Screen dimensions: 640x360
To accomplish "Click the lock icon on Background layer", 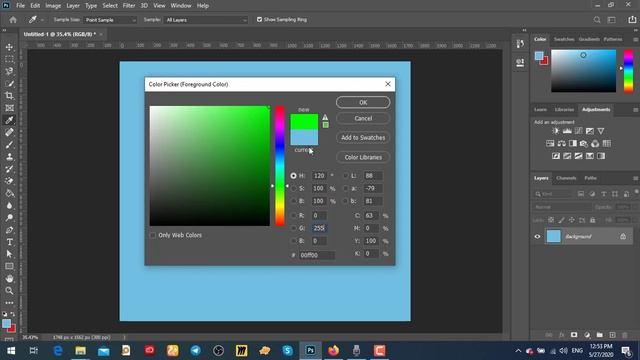I will [x=623, y=236].
